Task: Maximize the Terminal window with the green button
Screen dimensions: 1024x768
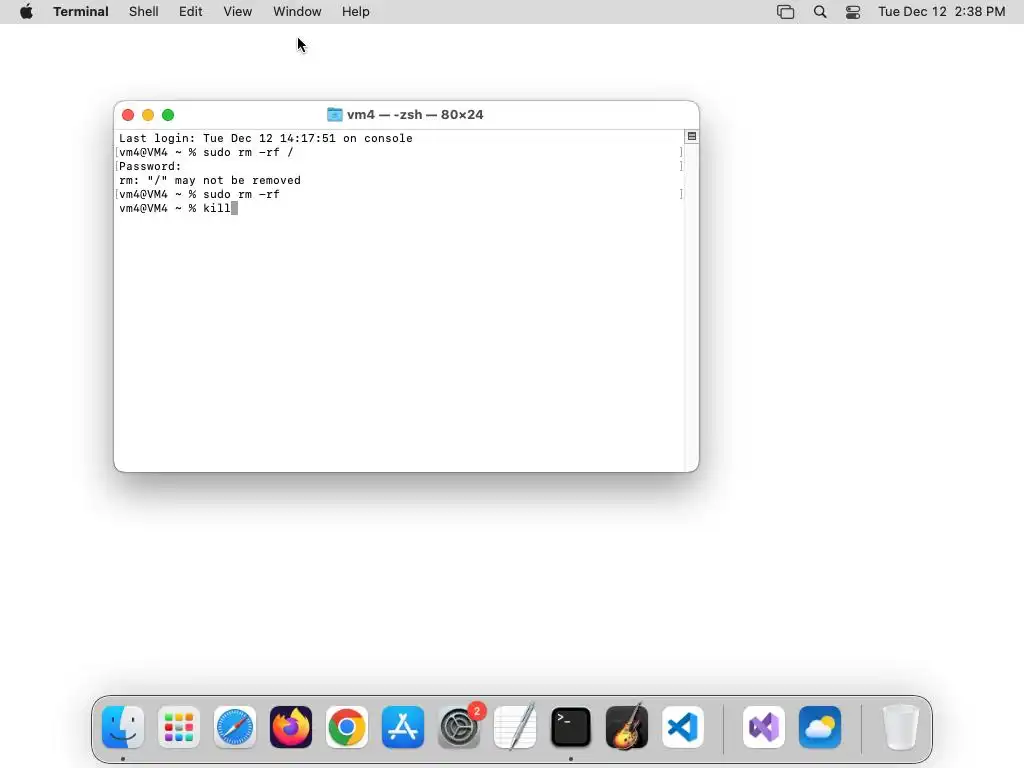Action: [168, 115]
